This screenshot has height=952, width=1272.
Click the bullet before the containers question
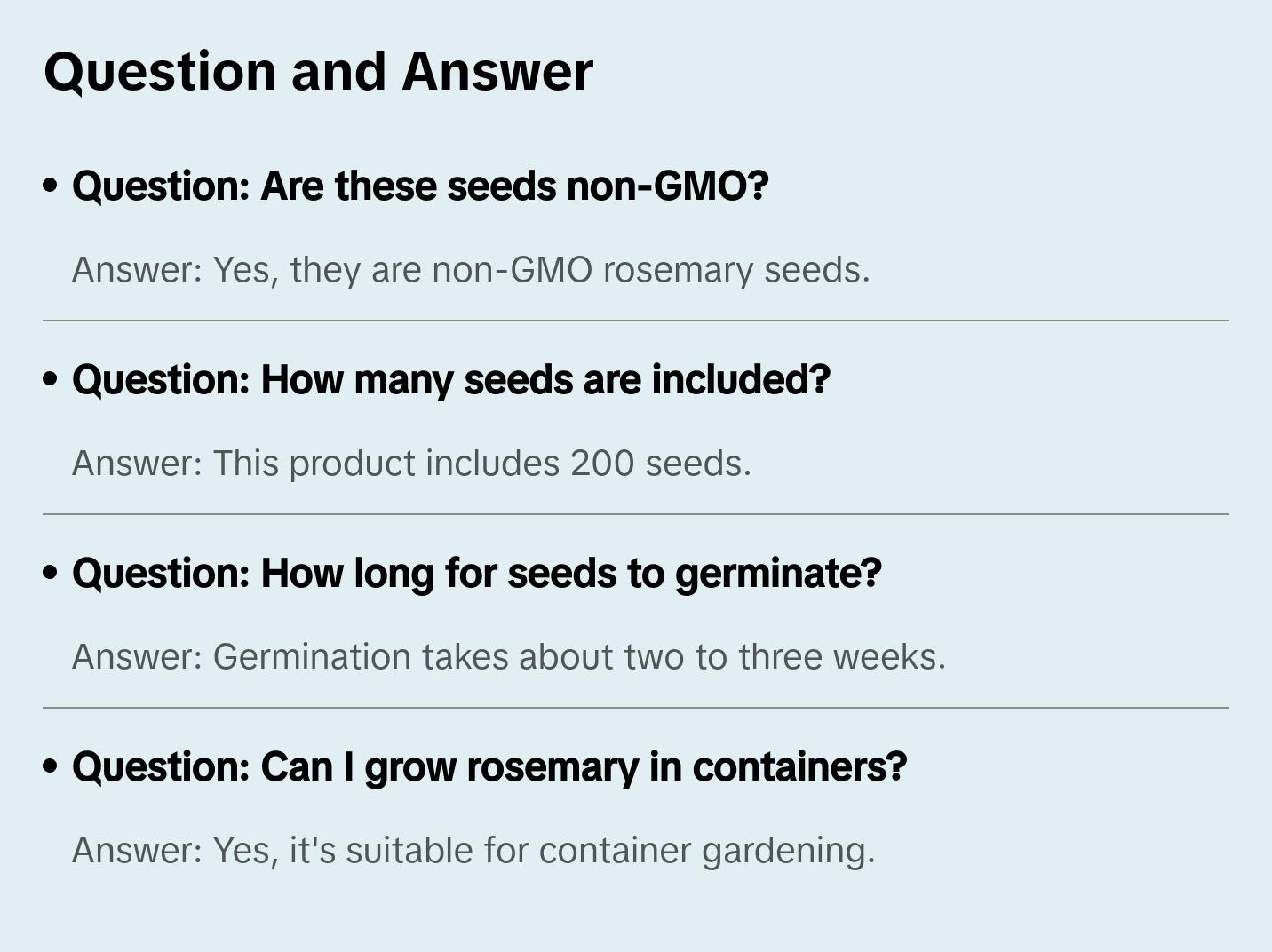[51, 767]
